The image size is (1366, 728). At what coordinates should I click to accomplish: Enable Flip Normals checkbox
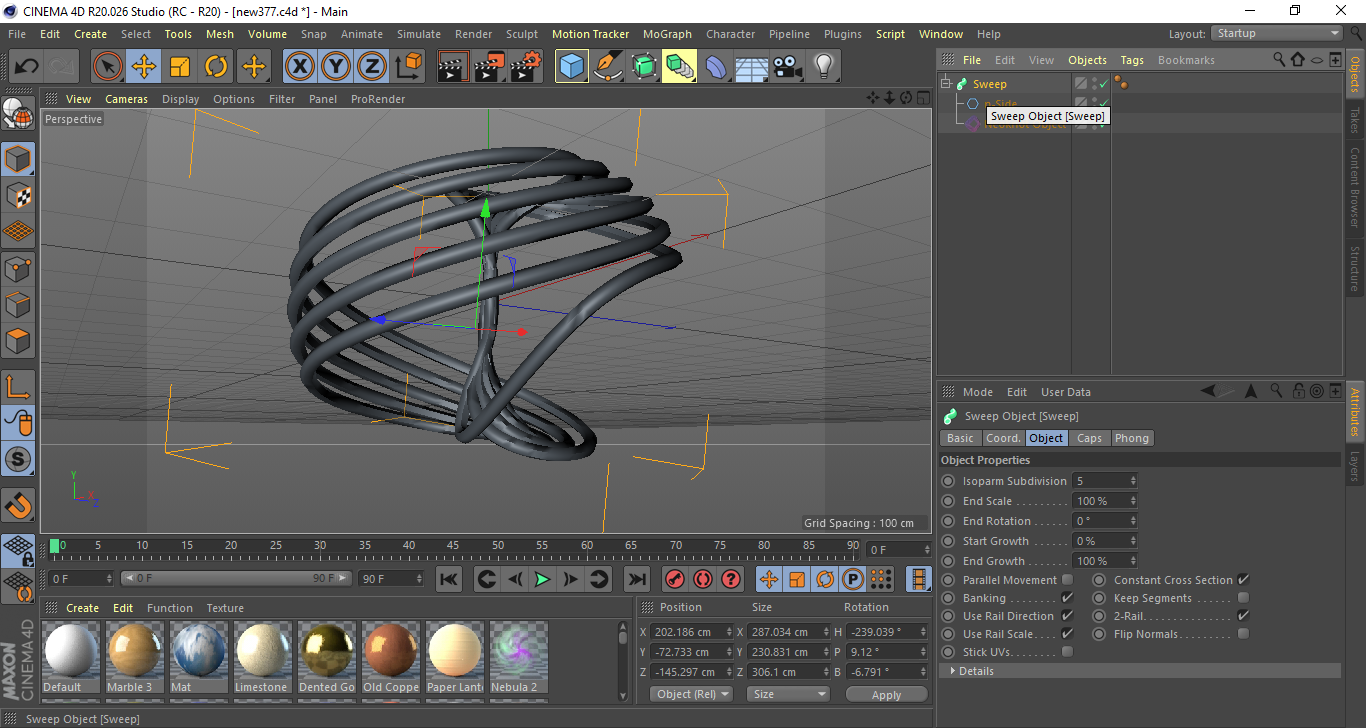pos(1243,634)
